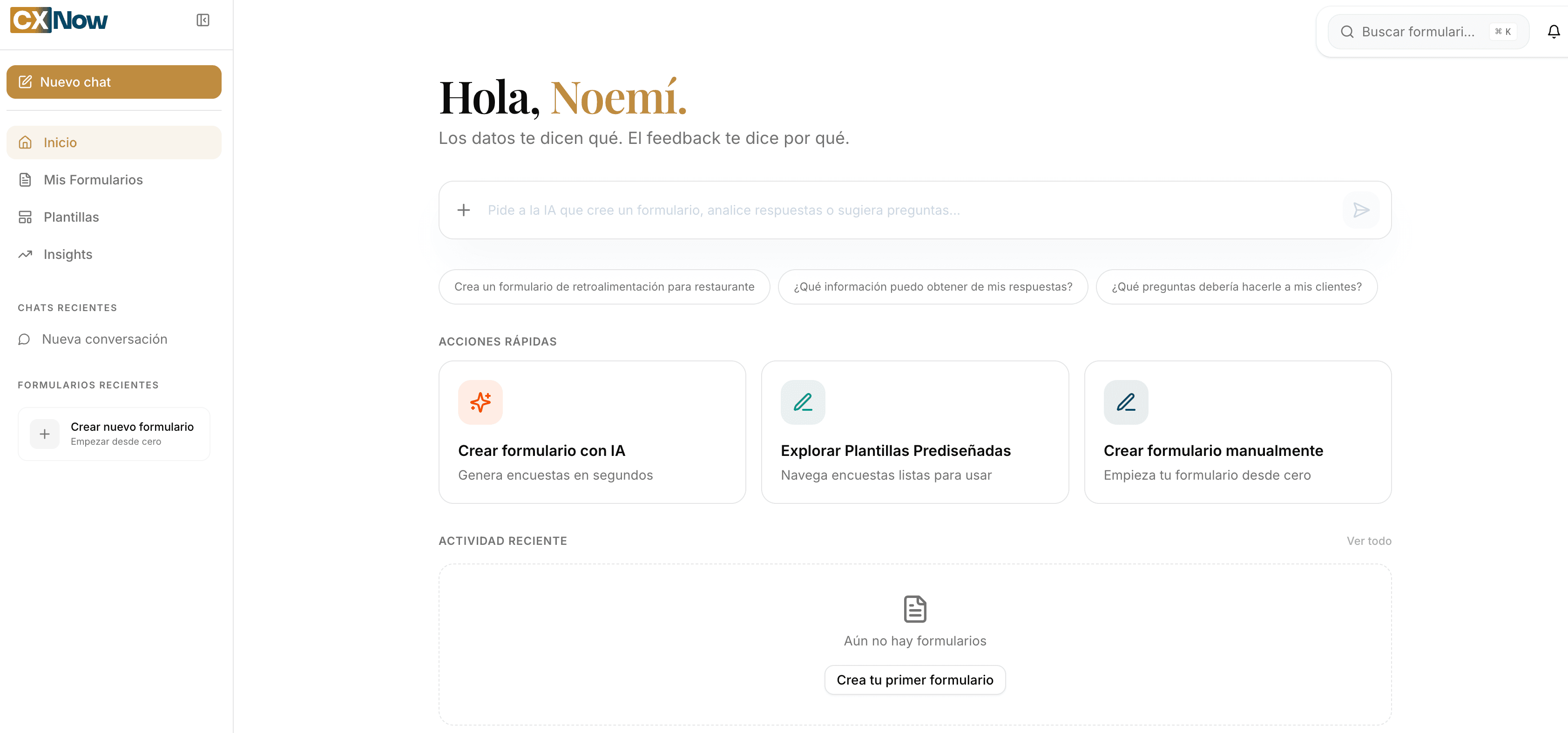Click the sparkle icon on Crear formulario con IA

click(x=480, y=402)
